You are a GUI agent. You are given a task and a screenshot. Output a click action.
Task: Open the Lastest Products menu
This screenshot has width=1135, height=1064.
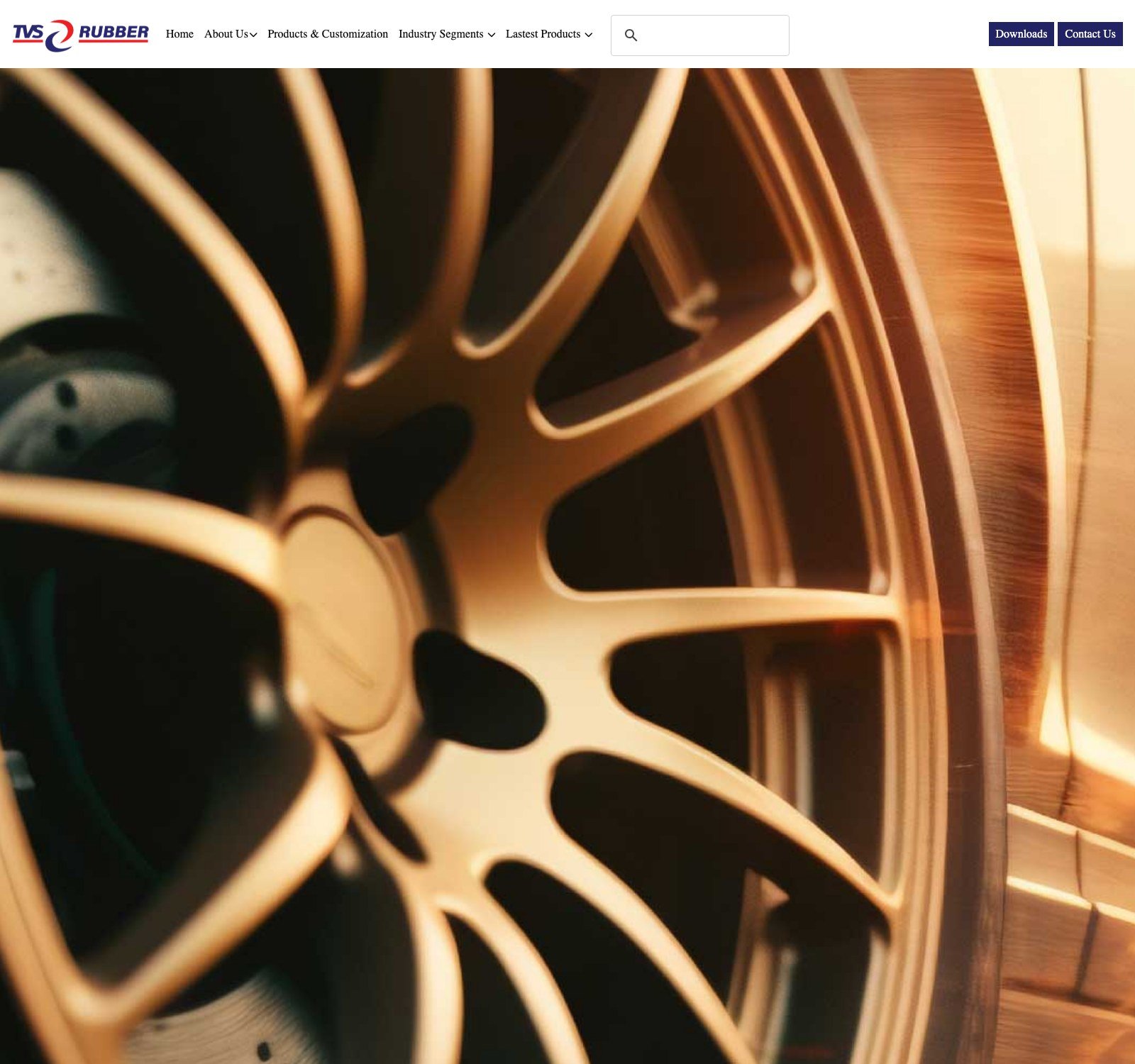(x=543, y=34)
